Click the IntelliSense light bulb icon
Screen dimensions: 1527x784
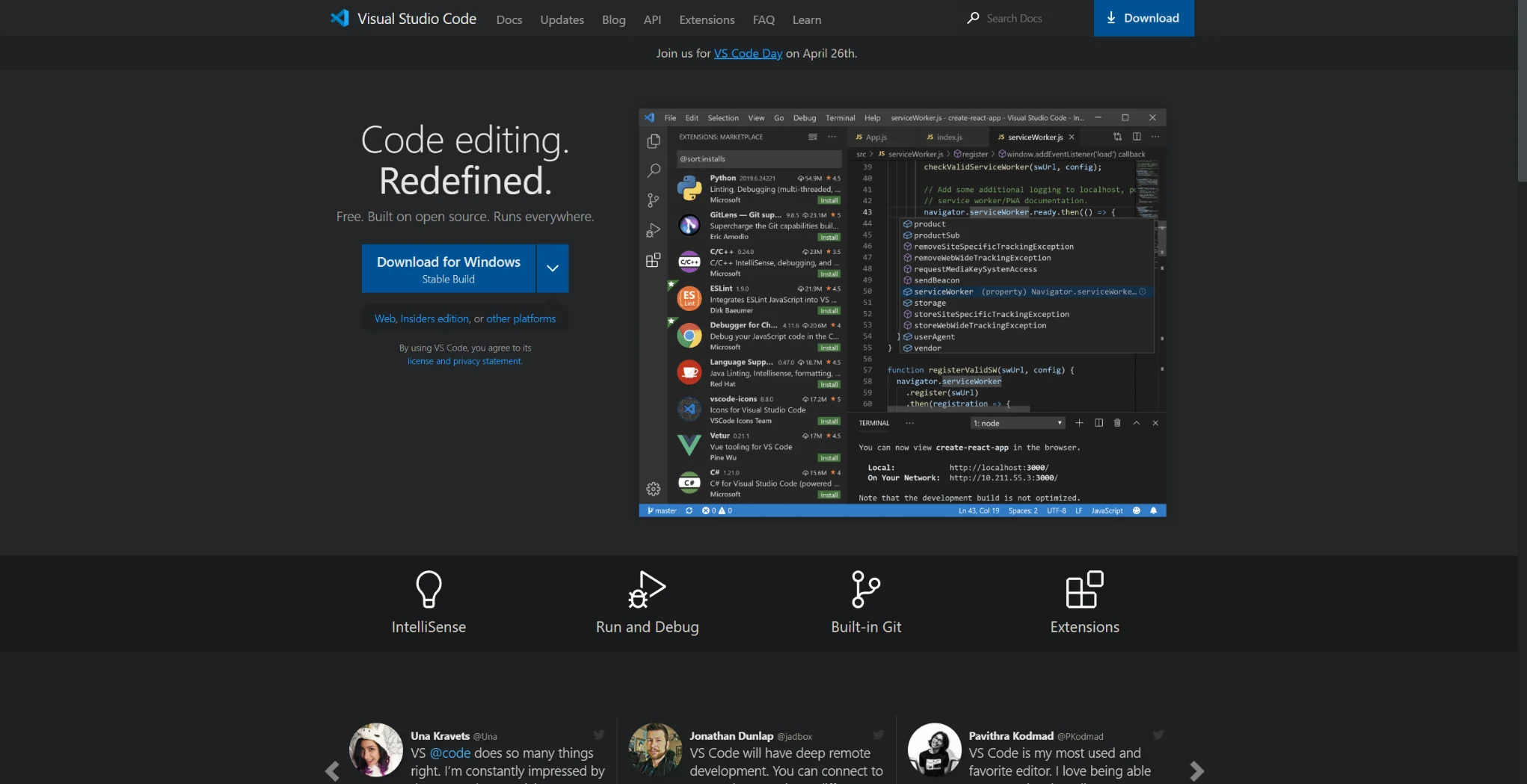[428, 590]
